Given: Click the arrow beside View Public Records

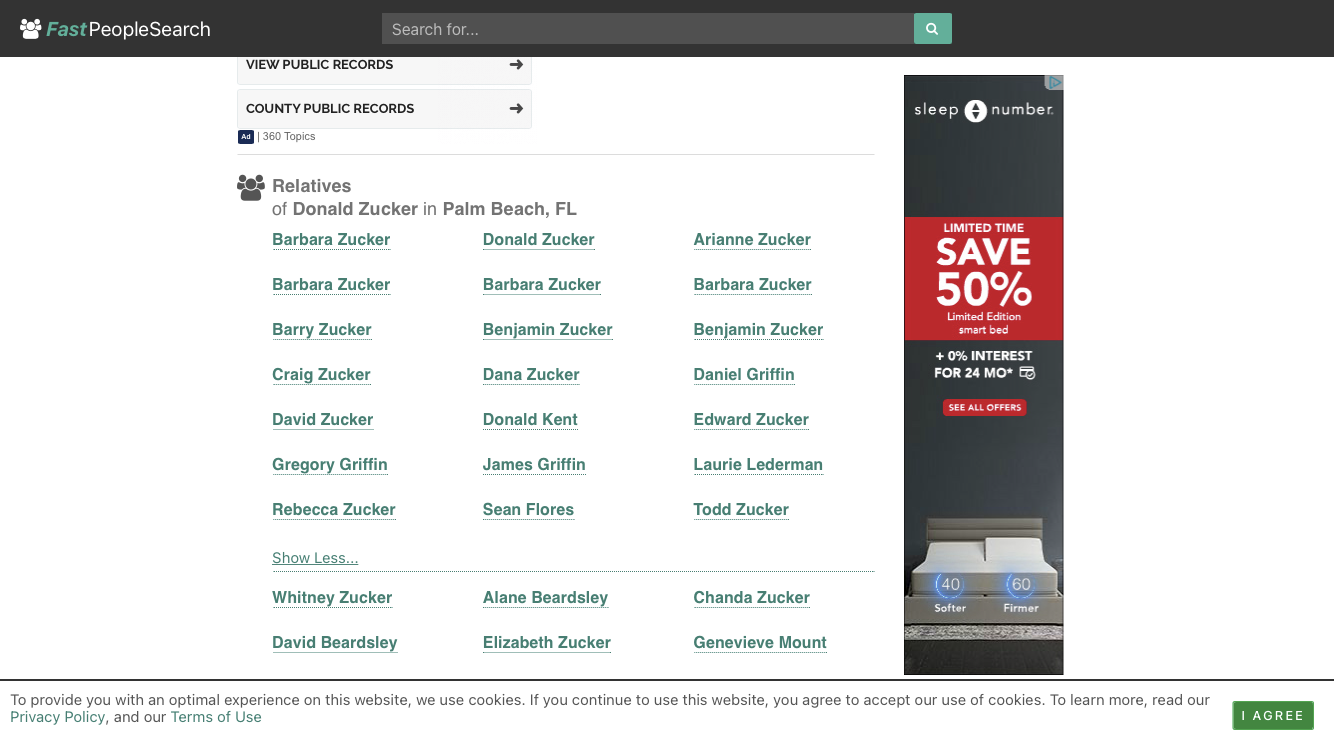Looking at the screenshot, I should (x=516, y=64).
